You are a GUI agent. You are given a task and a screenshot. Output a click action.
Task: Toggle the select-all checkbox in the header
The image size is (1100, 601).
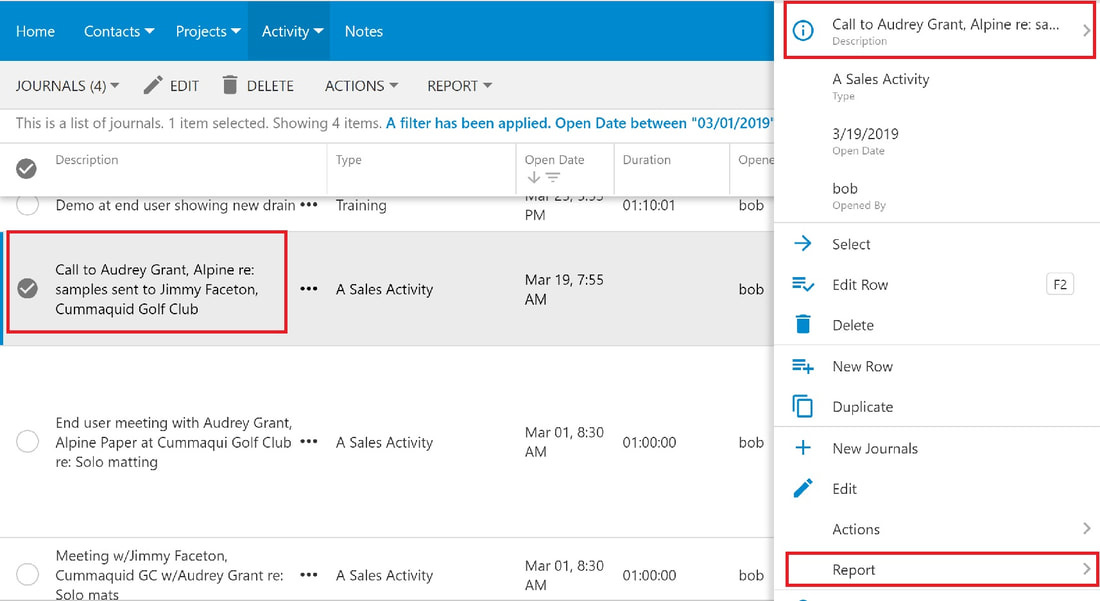27,168
